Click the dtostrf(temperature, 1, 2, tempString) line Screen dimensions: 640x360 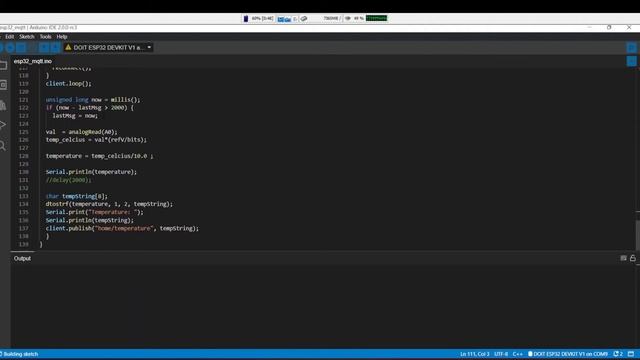coord(109,204)
